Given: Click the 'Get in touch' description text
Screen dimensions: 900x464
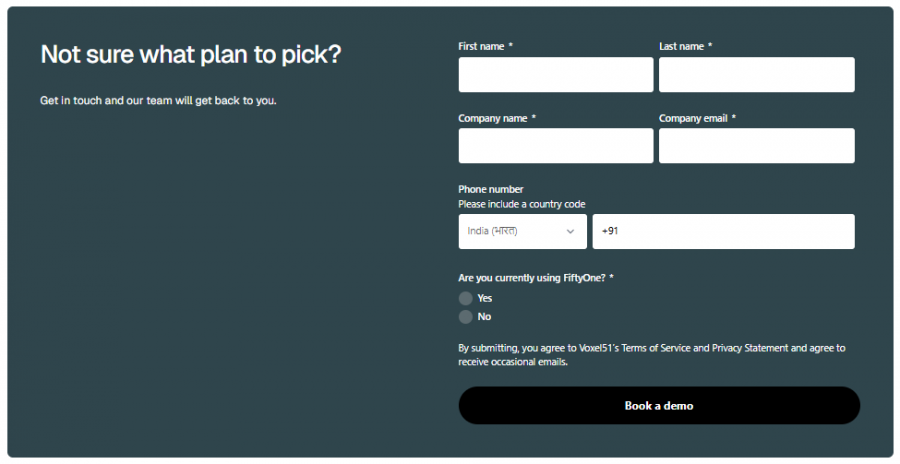Looking at the screenshot, I should pyautogui.click(x=158, y=101).
